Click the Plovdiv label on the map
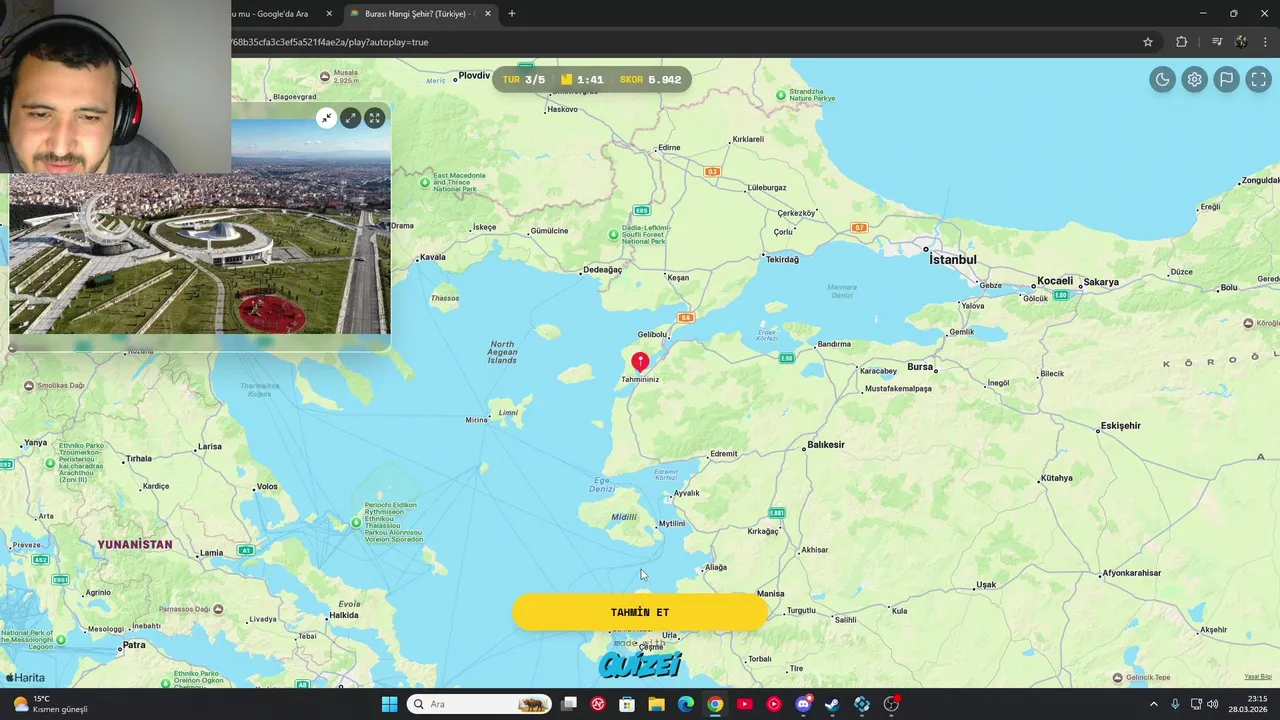 click(x=474, y=76)
